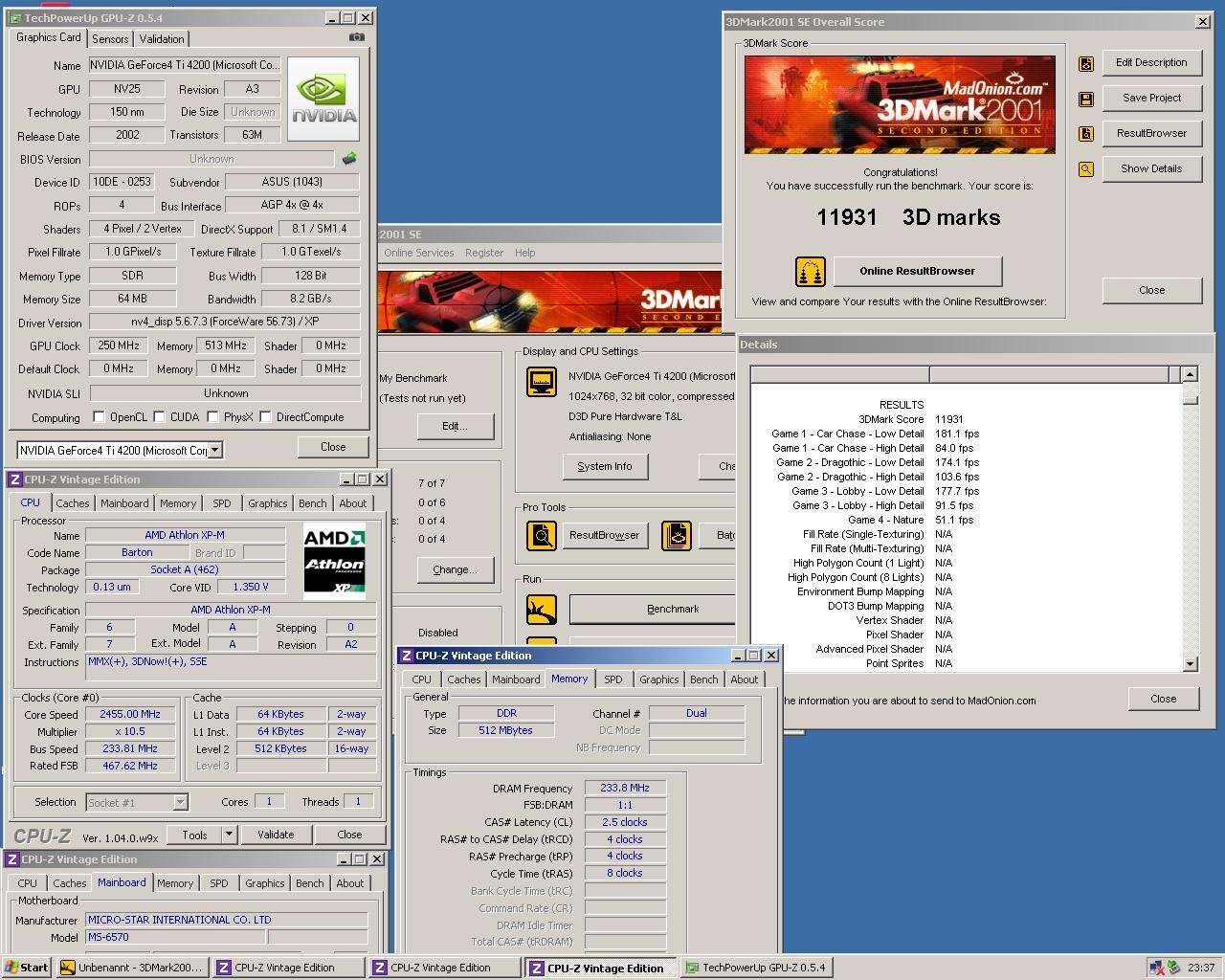
Task: Click the Change... button in 3DMark
Action: pos(455,569)
